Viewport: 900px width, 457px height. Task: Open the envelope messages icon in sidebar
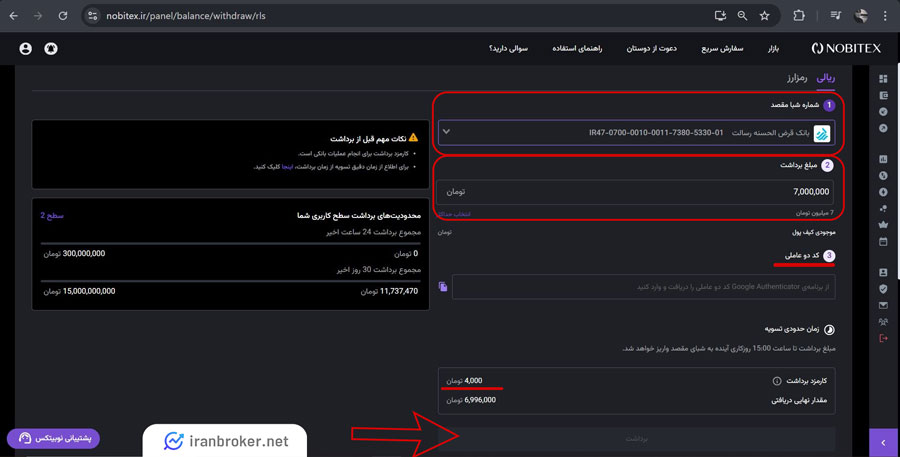[883, 305]
